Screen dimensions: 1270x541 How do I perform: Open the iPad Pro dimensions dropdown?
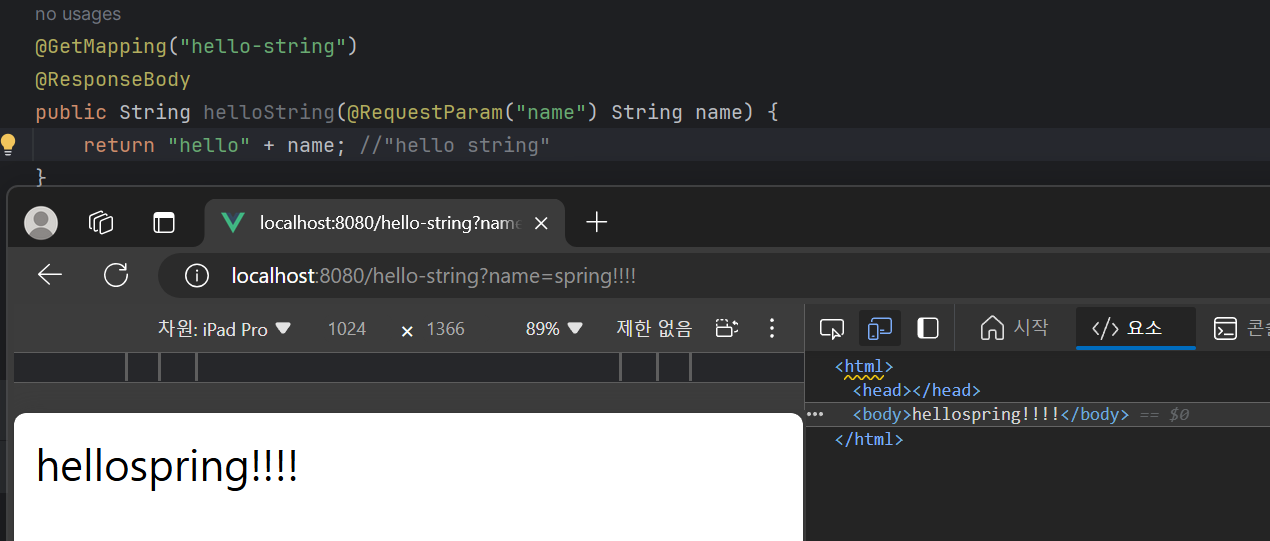[224, 328]
